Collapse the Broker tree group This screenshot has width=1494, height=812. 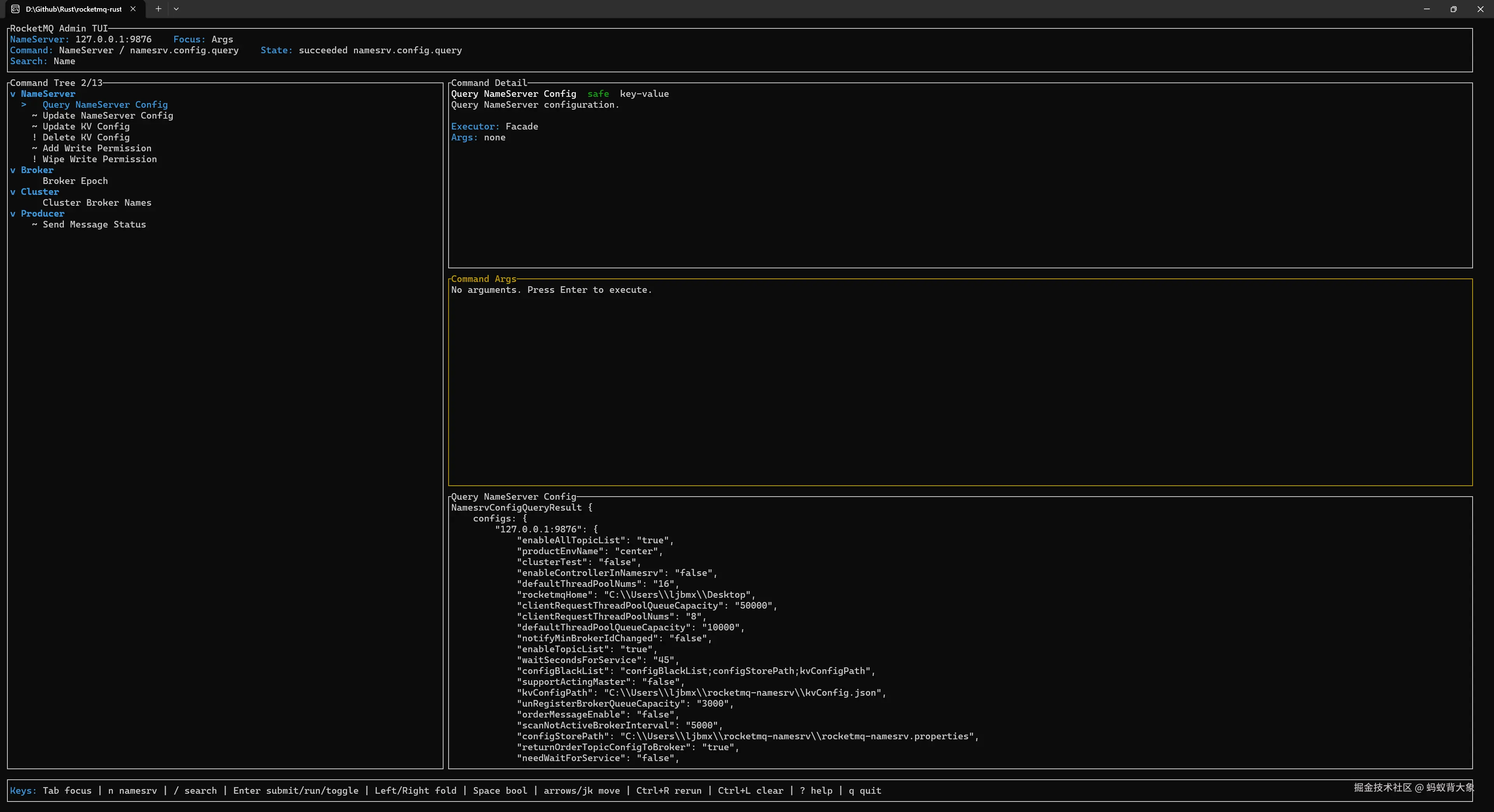click(13, 170)
